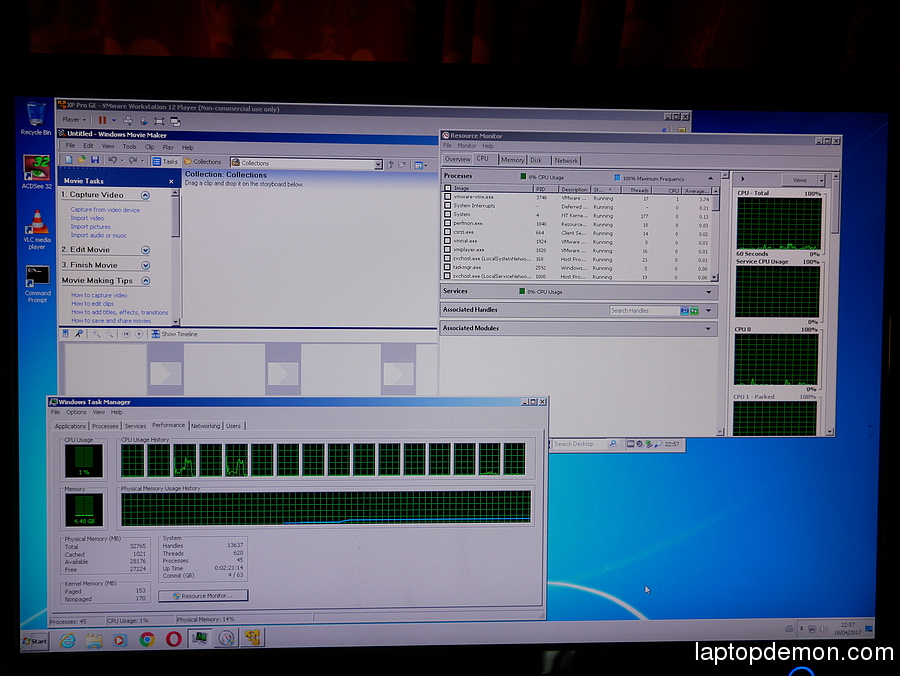Image resolution: width=900 pixels, height=676 pixels.
Task: Open the Networking tab in Task Manager
Action: 205,426
